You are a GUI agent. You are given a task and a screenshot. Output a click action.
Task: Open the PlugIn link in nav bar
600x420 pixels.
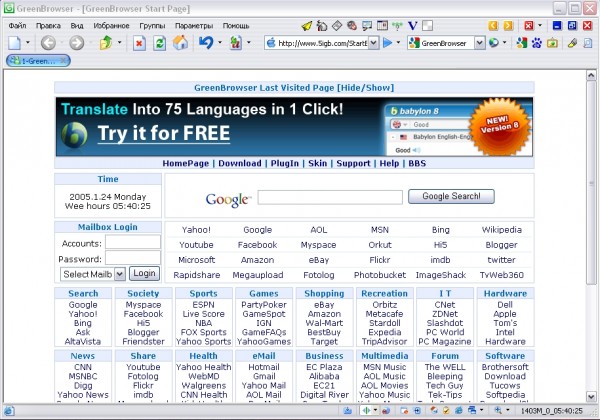pos(285,163)
